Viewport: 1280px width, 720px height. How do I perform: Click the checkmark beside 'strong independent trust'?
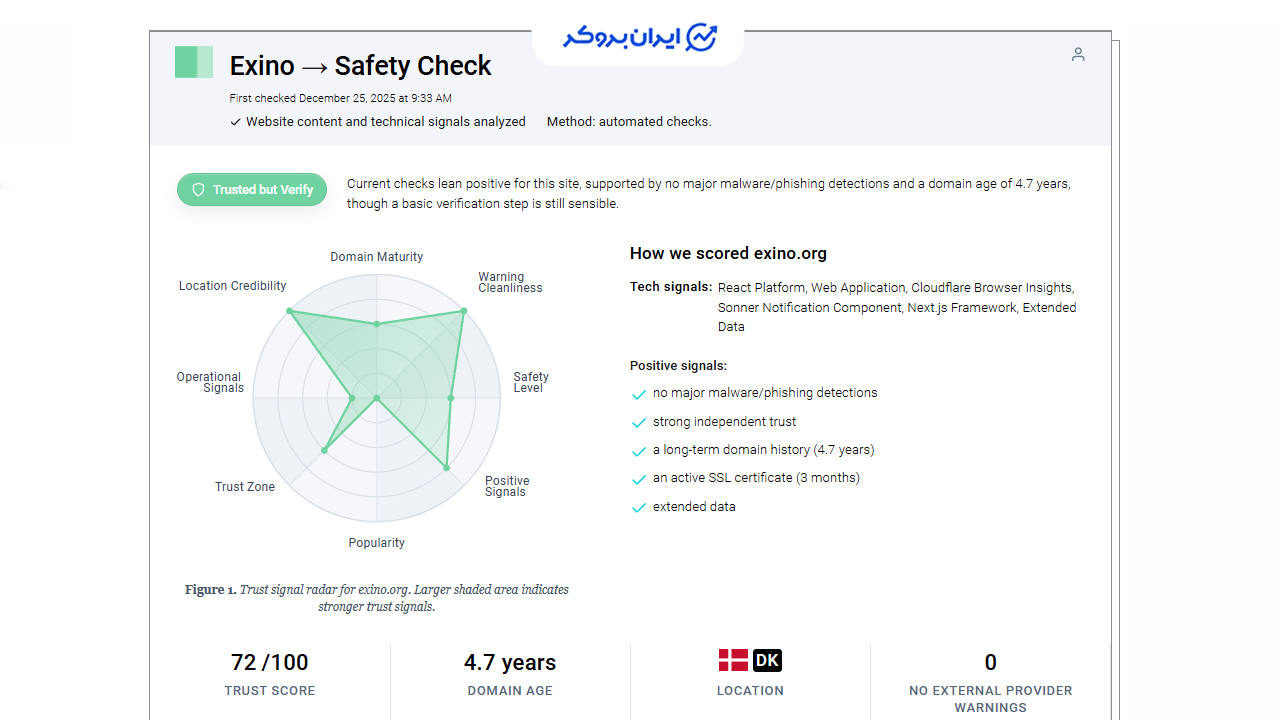coord(639,423)
